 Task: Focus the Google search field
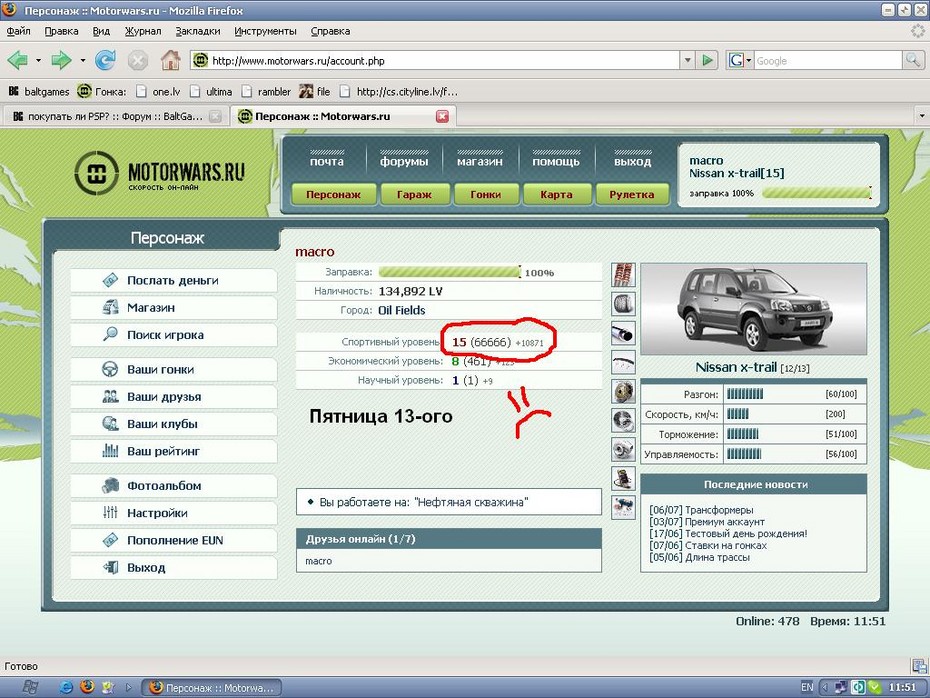pyautogui.click(x=828, y=60)
